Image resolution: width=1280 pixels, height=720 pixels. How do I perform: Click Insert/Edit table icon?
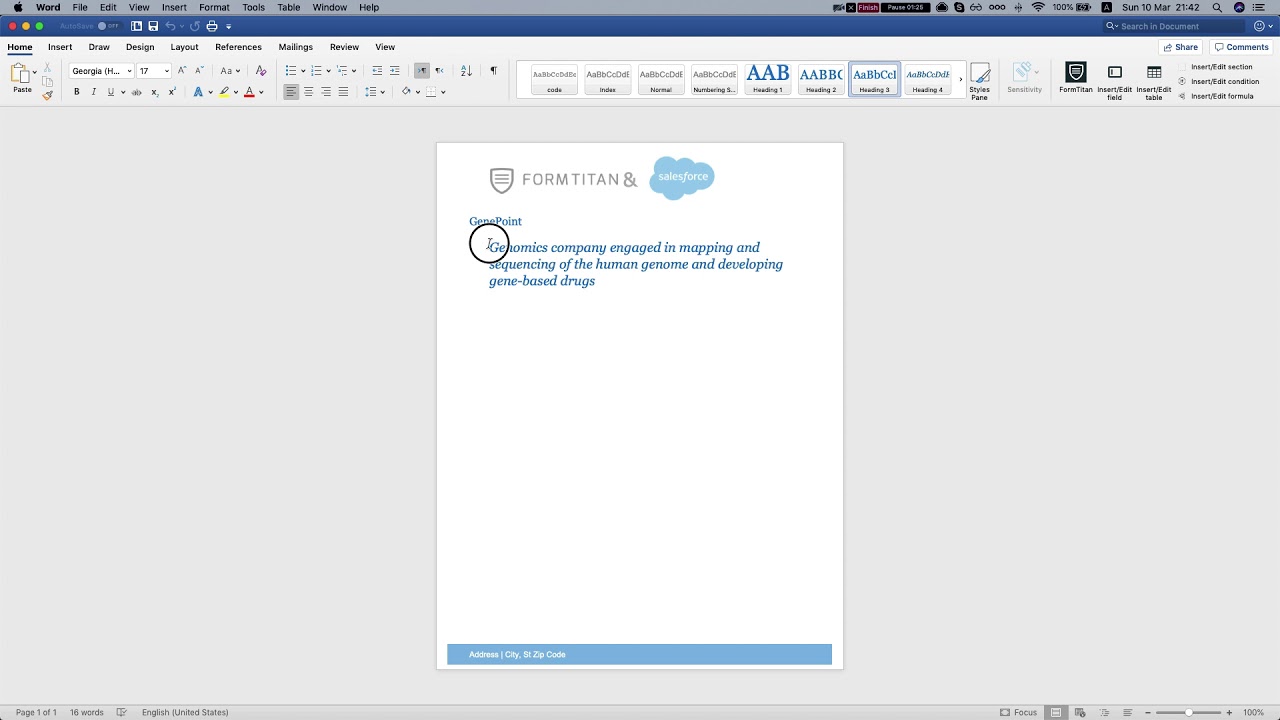pos(1154,72)
